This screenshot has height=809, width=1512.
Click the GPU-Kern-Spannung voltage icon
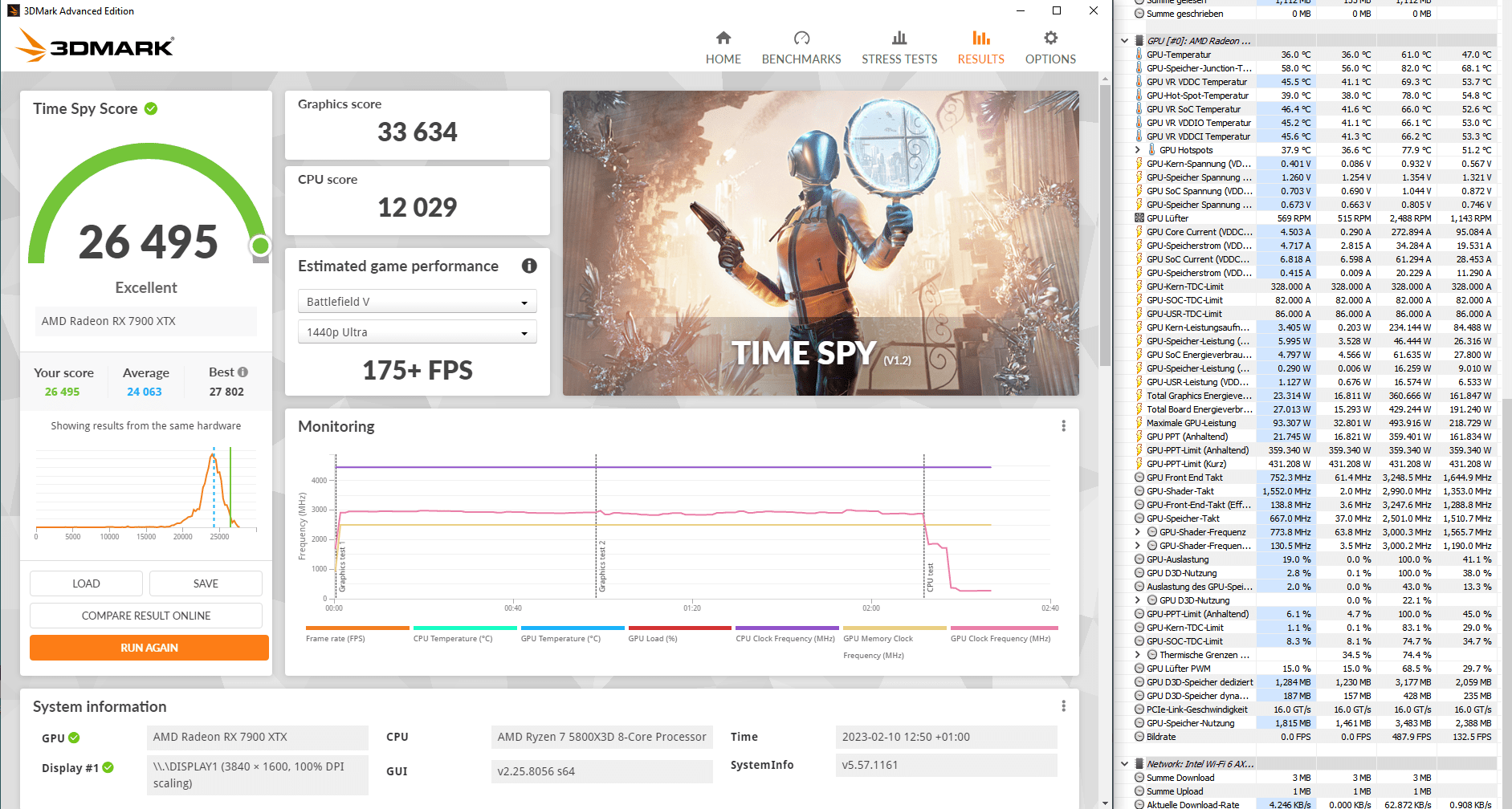[x=1139, y=164]
